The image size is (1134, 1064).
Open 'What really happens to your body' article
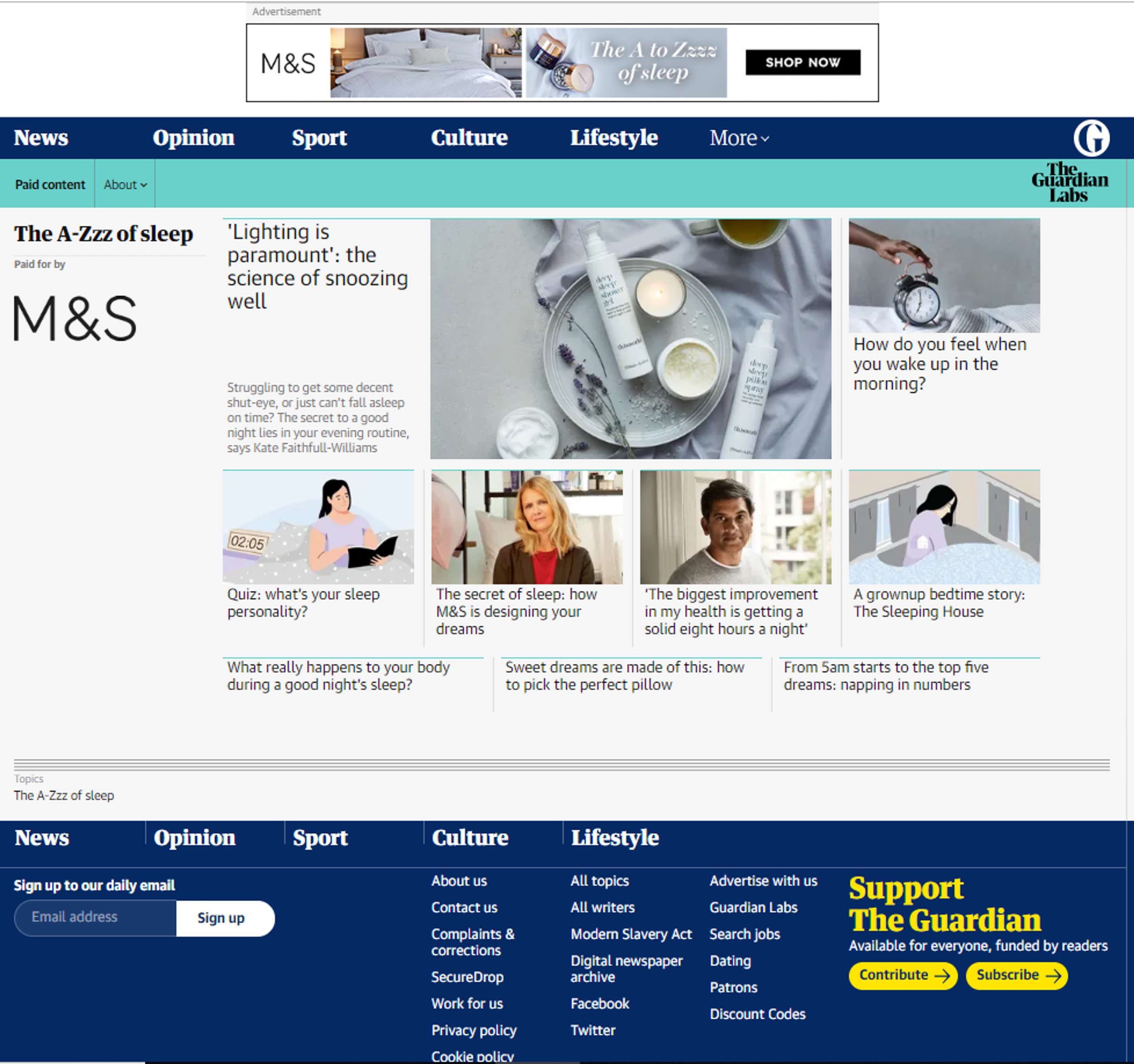pos(339,676)
